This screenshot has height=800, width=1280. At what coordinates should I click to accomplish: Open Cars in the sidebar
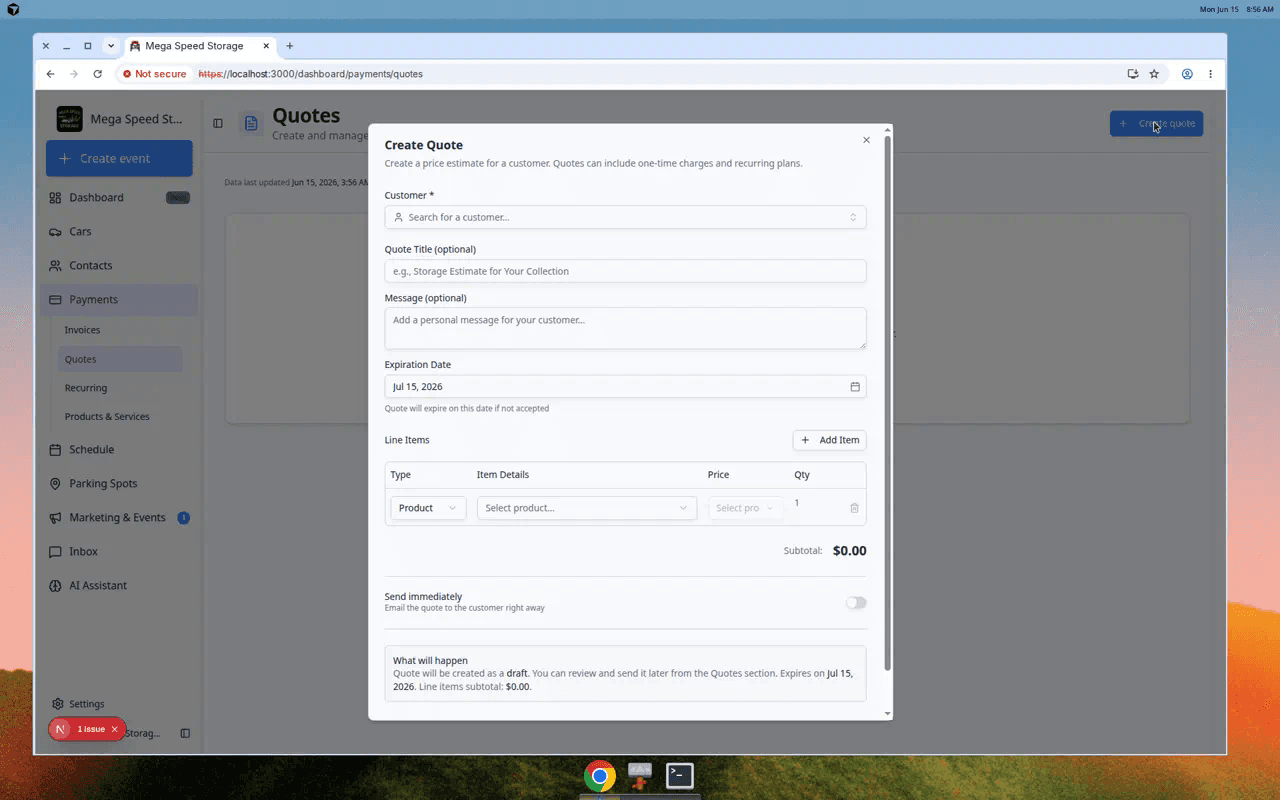tap(119, 232)
